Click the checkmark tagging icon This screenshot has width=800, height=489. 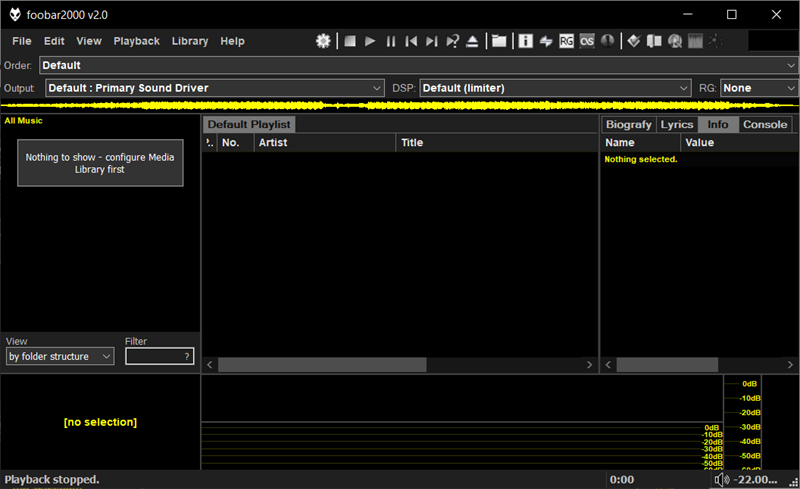[634, 41]
